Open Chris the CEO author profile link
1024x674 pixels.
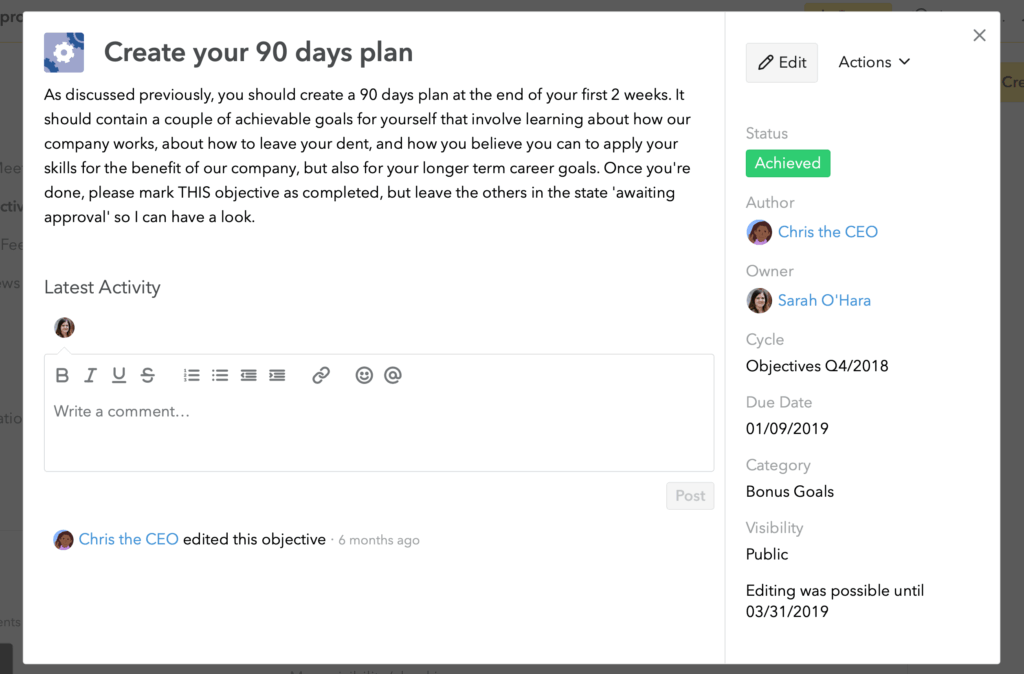827,232
